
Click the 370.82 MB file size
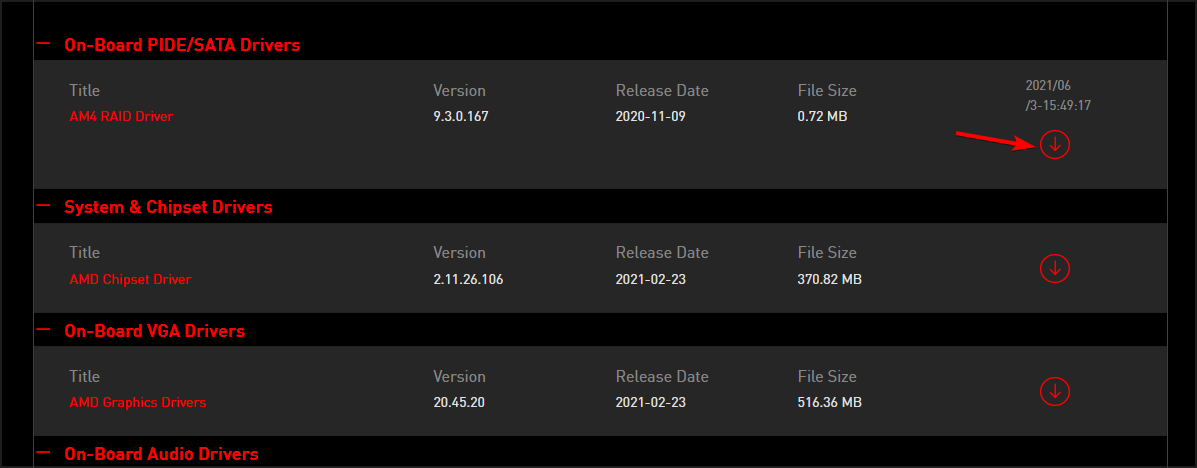click(x=829, y=279)
